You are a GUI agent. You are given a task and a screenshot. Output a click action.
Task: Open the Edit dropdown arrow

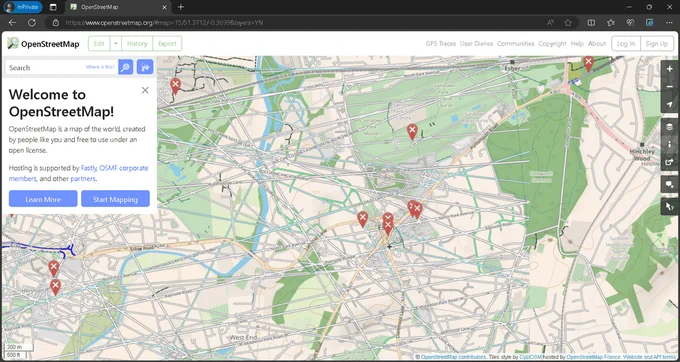116,43
